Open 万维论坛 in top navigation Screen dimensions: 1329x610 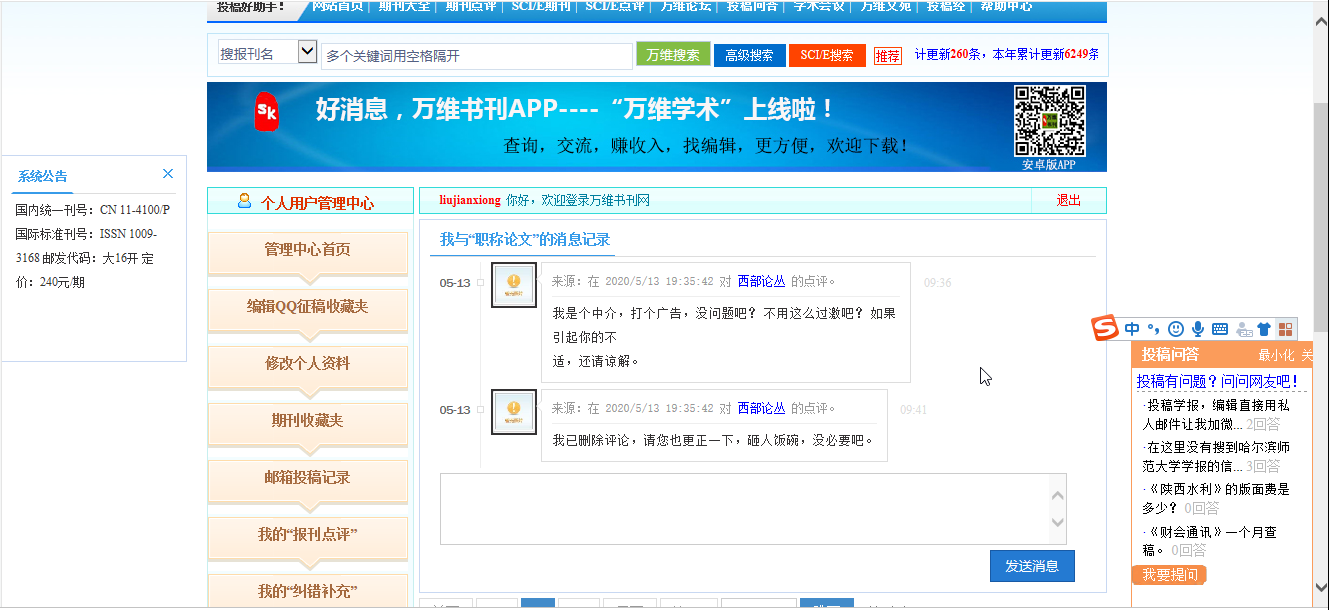click(x=686, y=6)
